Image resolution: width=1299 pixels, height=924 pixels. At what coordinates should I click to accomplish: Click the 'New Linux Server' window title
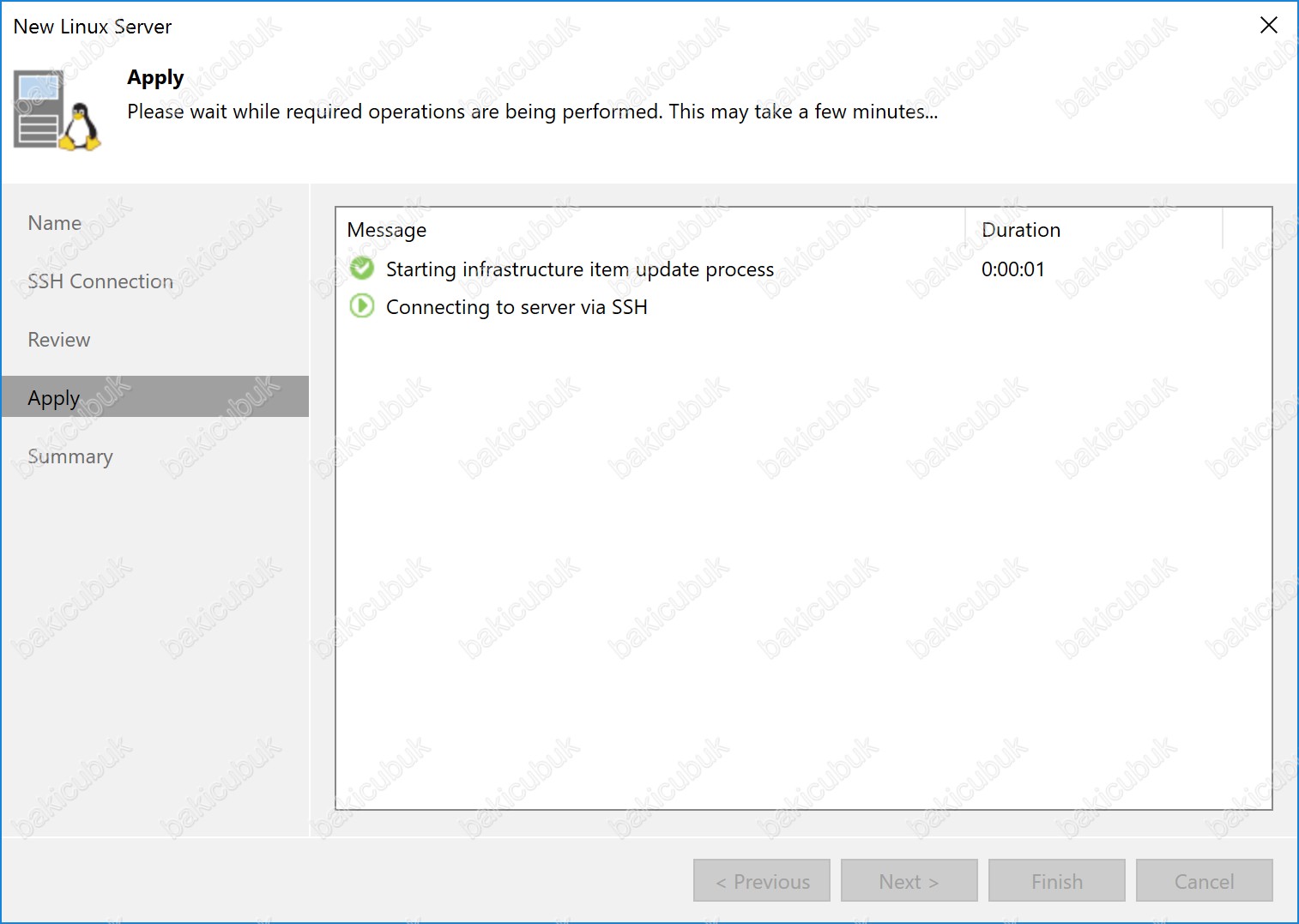pyautogui.click(x=93, y=27)
